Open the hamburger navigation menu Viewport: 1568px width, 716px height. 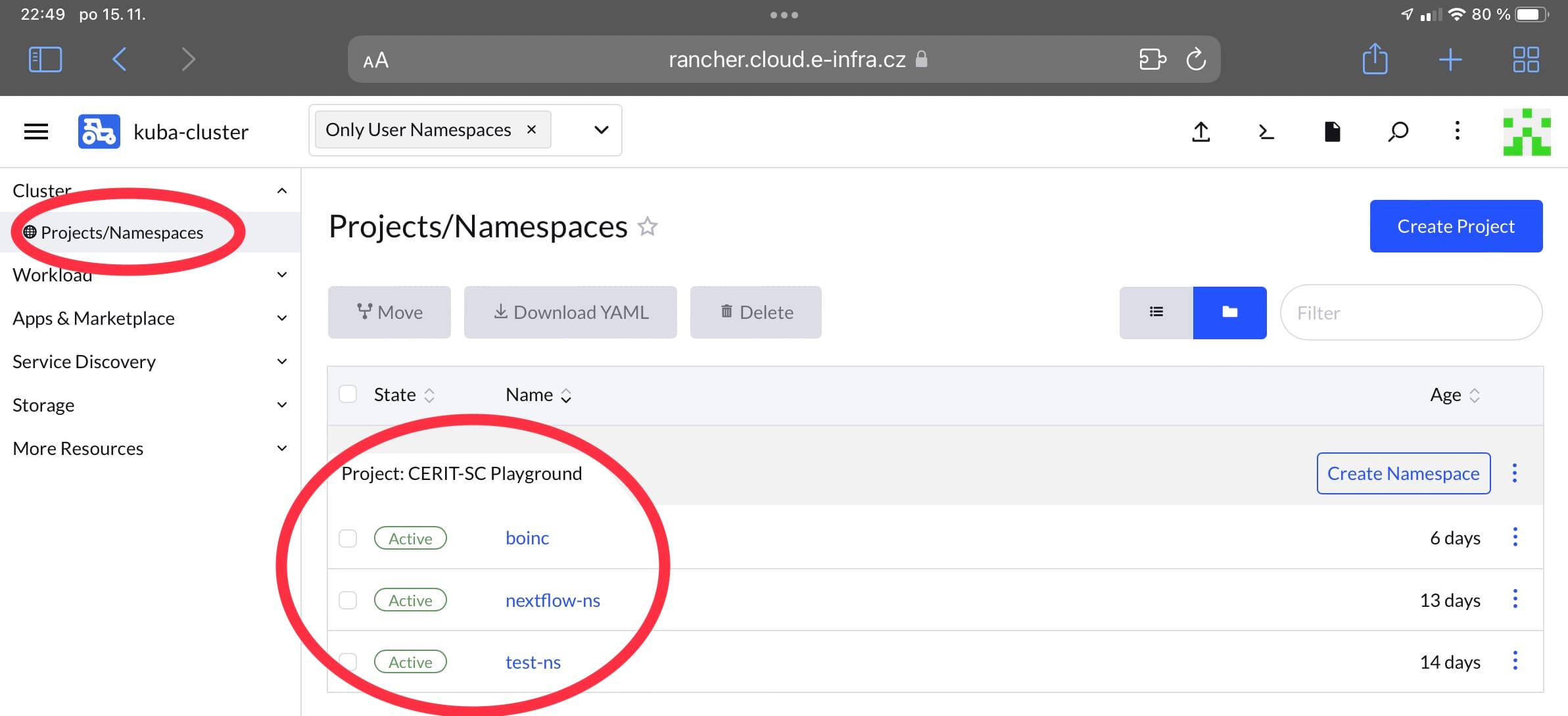pyautogui.click(x=36, y=131)
